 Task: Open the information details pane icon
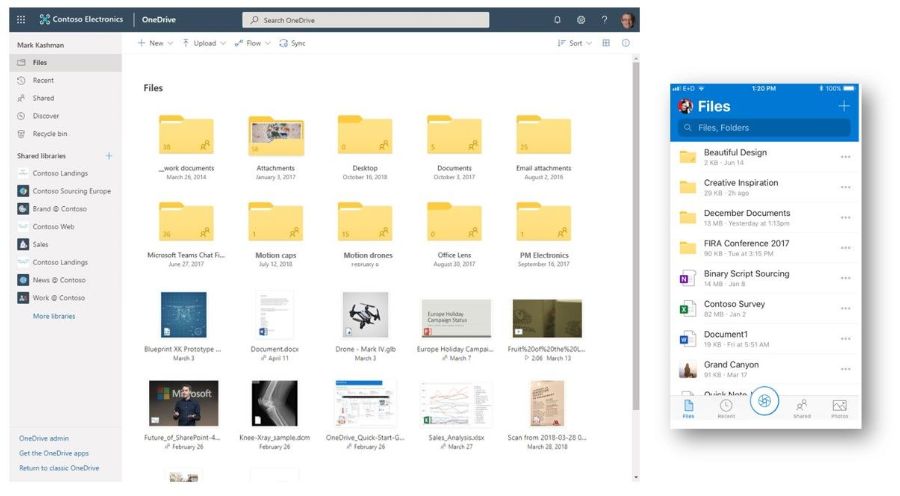[626, 43]
